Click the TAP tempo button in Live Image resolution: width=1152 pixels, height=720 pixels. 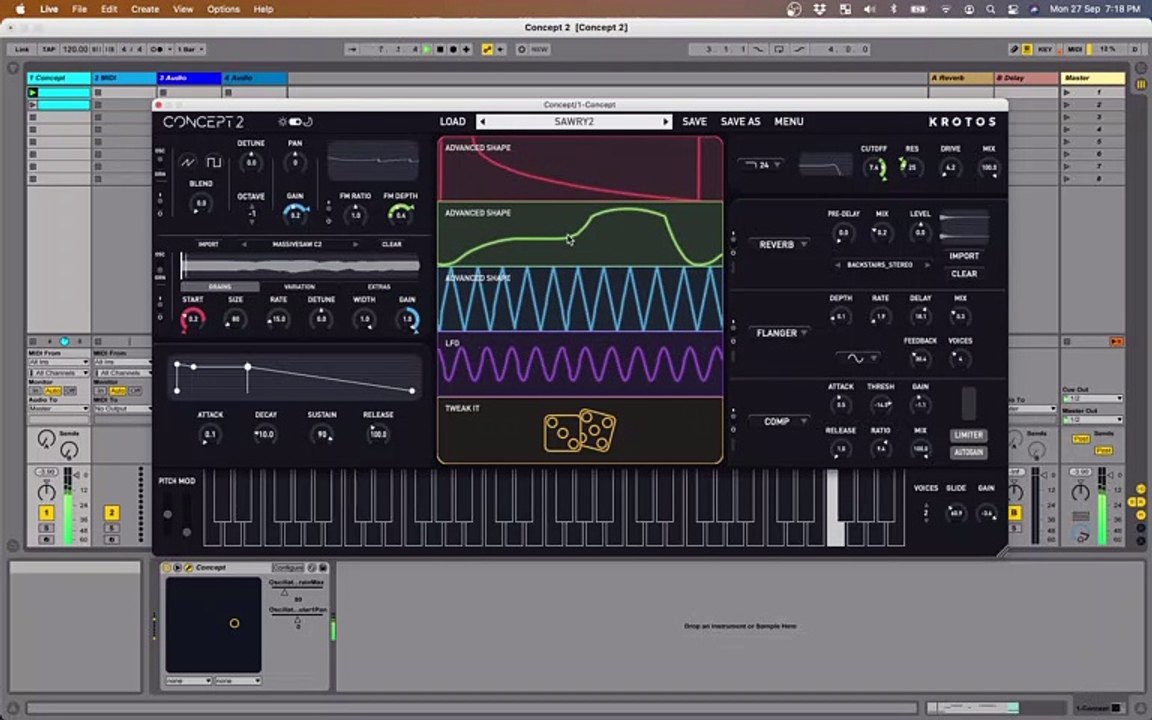coord(48,49)
